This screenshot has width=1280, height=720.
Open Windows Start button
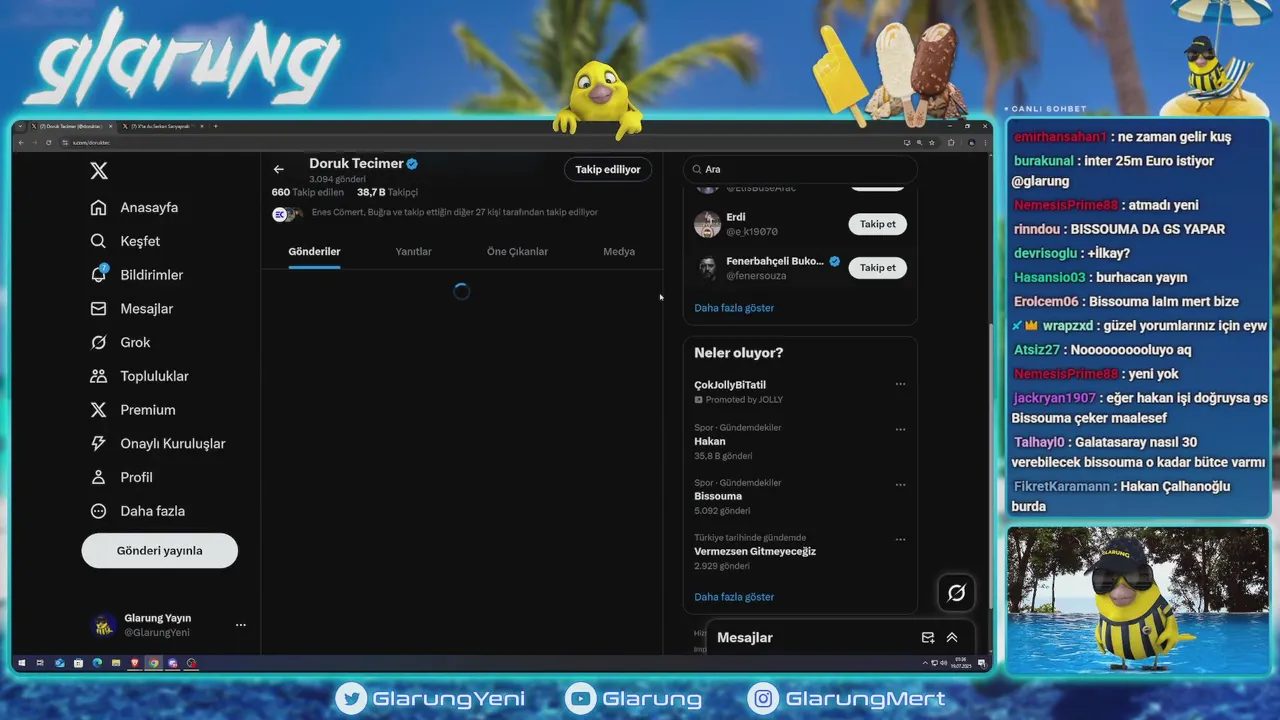click(x=21, y=663)
